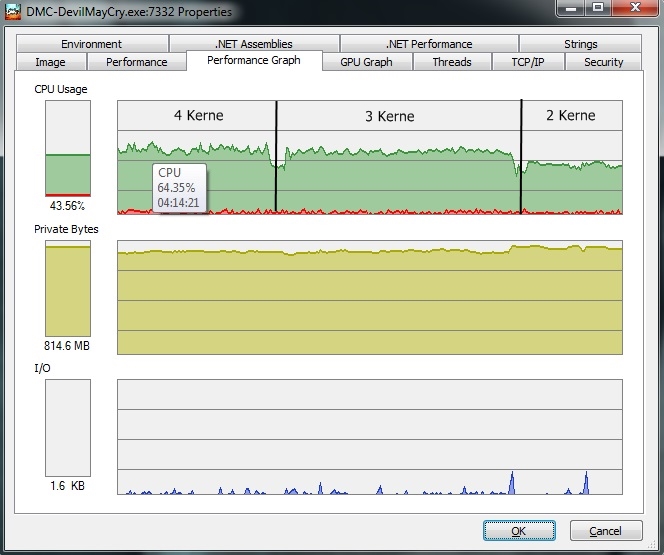Click the DMC-DevilMayCry title bar icon
The width and height of the screenshot is (664, 555).
click(x=13, y=11)
